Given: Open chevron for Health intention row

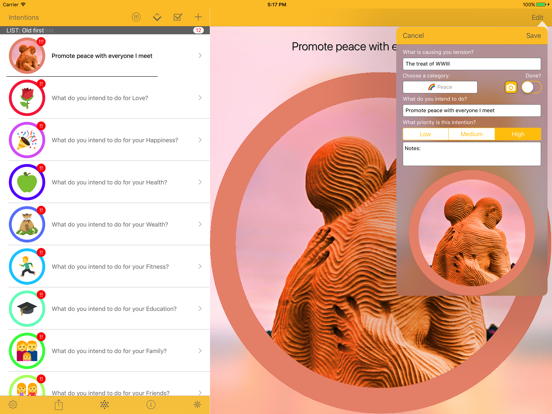Looking at the screenshot, I should point(200,182).
